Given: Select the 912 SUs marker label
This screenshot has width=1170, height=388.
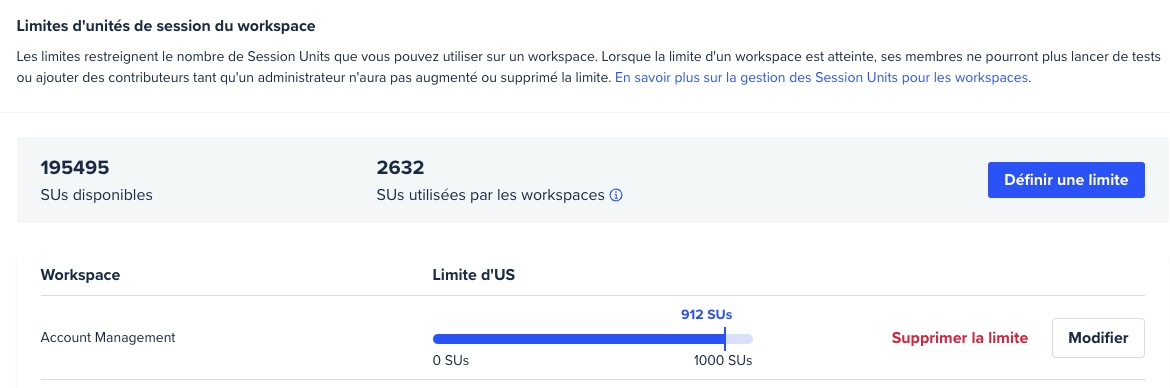Looking at the screenshot, I should pyautogui.click(x=706, y=314).
